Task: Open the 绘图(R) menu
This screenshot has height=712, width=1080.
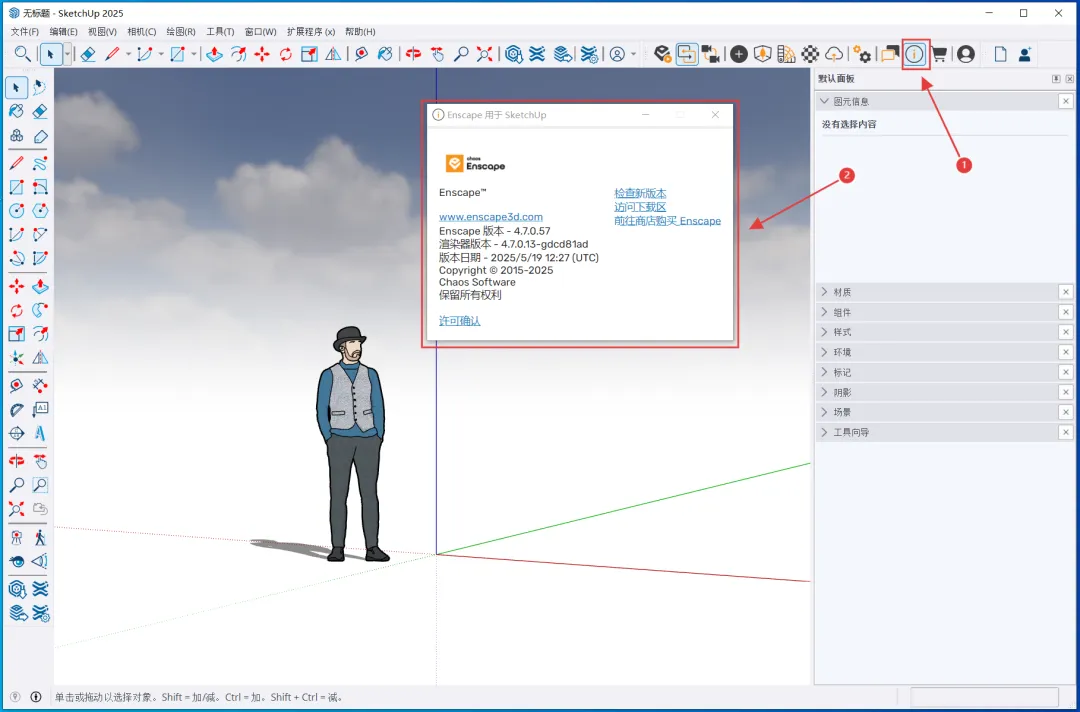Action: click(181, 32)
